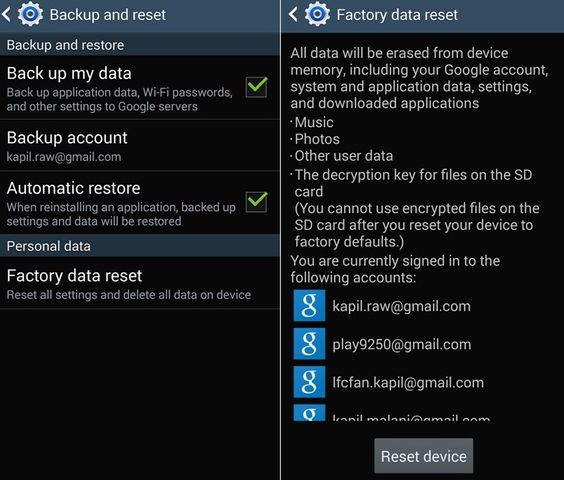Tap back arrow on Backup and reset header
Viewport: 564px width, 480px height.
(x=6, y=15)
